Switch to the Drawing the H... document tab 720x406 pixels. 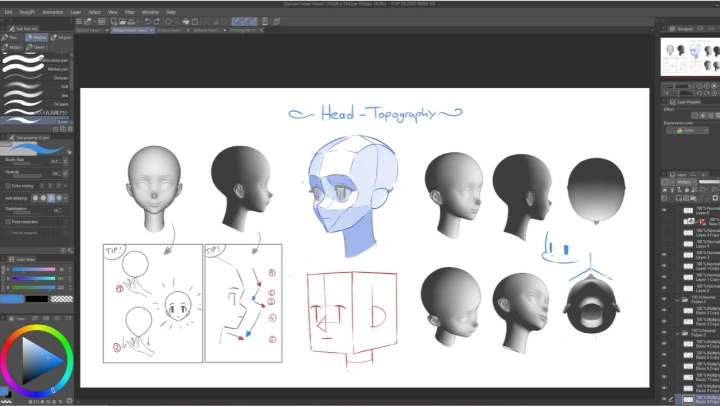coord(243,30)
